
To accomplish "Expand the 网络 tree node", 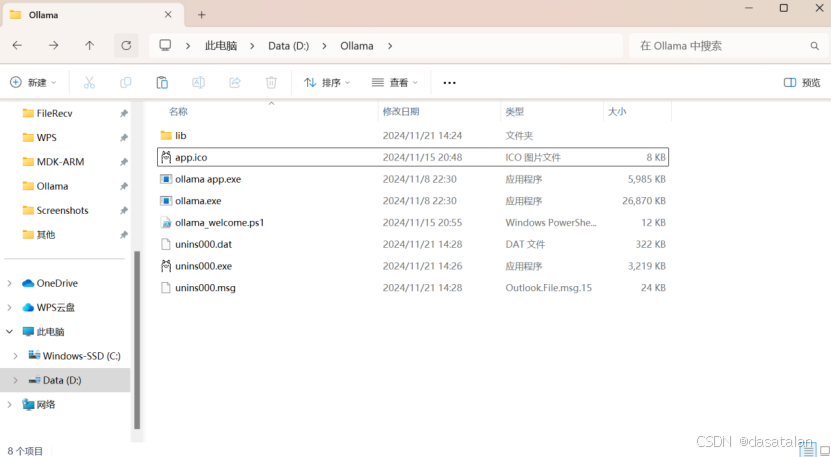I will tap(10, 405).
